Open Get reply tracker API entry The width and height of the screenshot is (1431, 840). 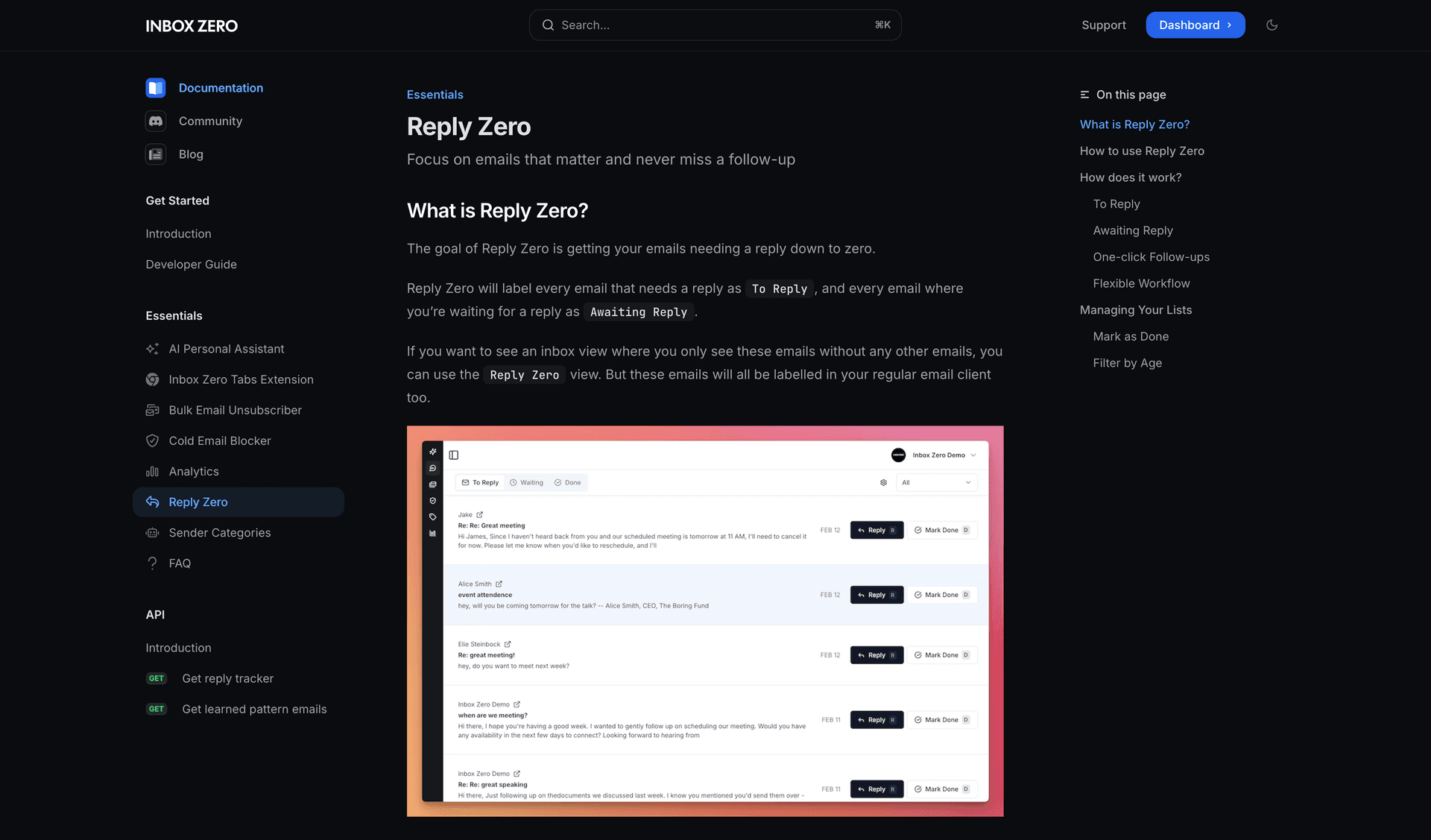click(227, 678)
